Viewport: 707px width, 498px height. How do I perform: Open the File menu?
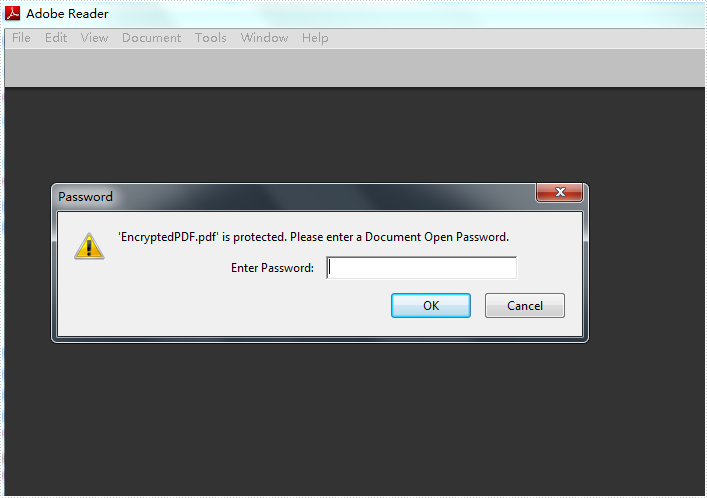coord(21,38)
